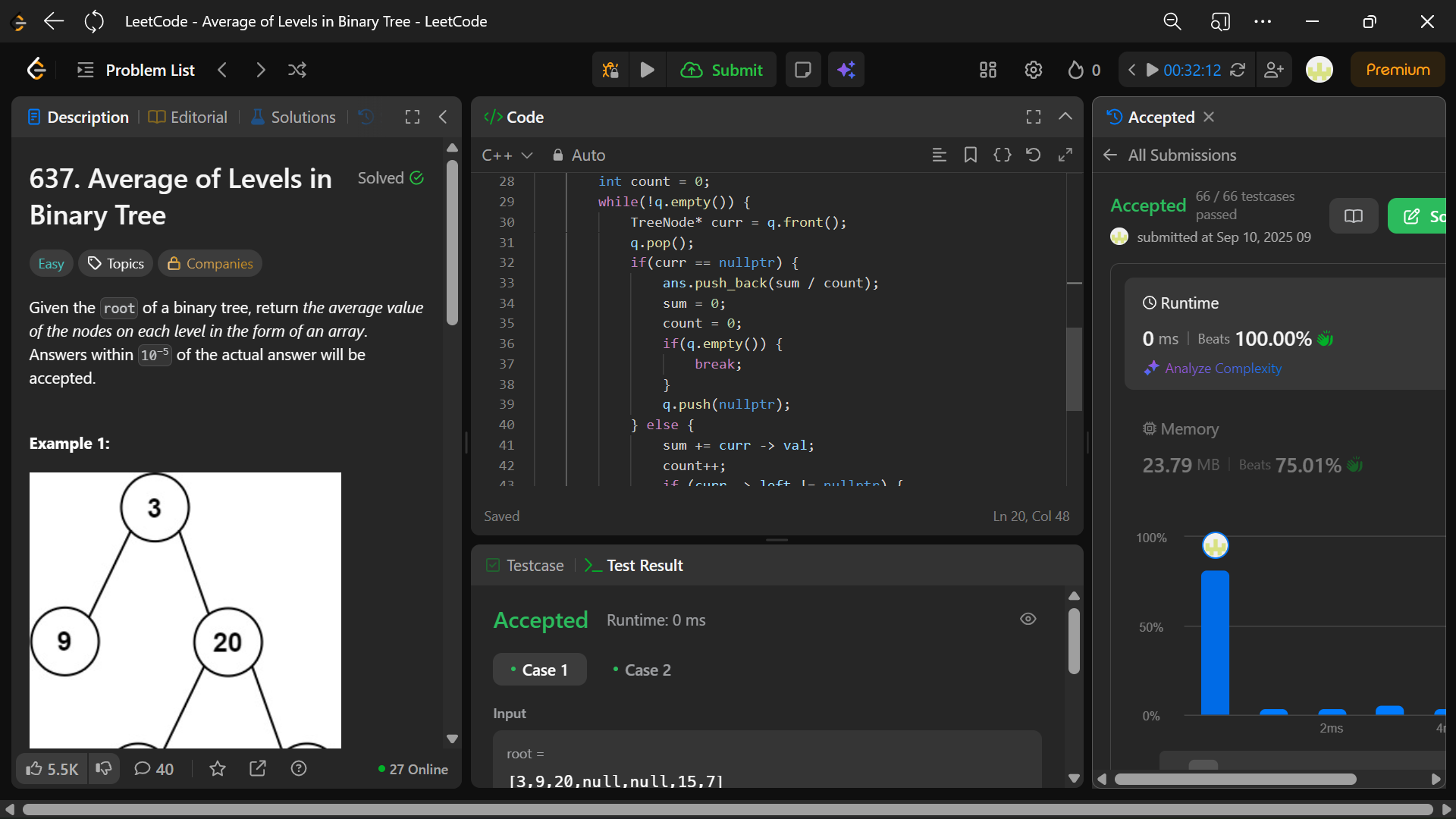Collapse the description panel with the left chevron
Viewport: 1456px width, 819px height.
click(443, 117)
